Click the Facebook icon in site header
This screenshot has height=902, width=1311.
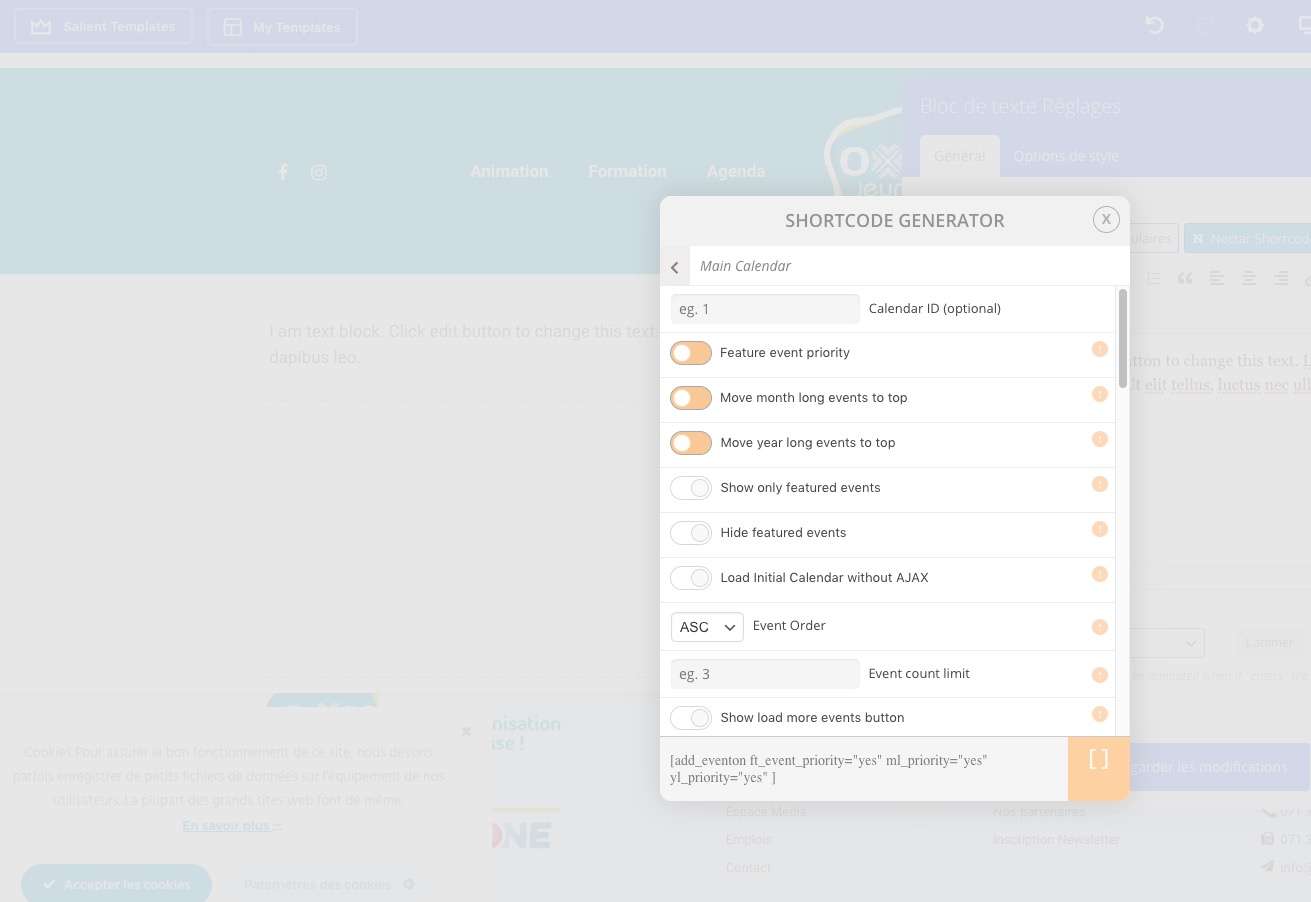point(283,172)
